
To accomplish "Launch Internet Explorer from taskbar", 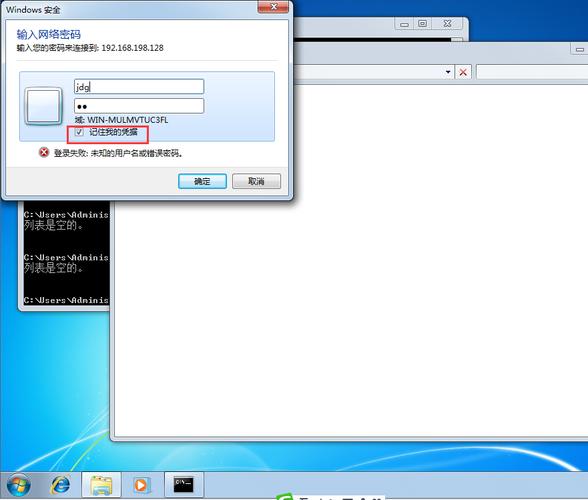I will [x=60, y=485].
